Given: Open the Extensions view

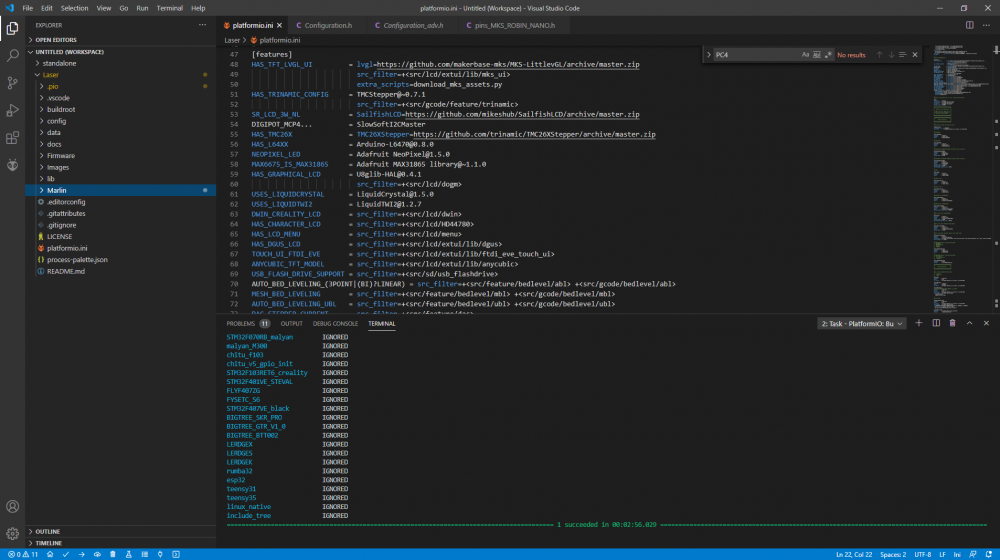Looking at the screenshot, I should [12, 137].
